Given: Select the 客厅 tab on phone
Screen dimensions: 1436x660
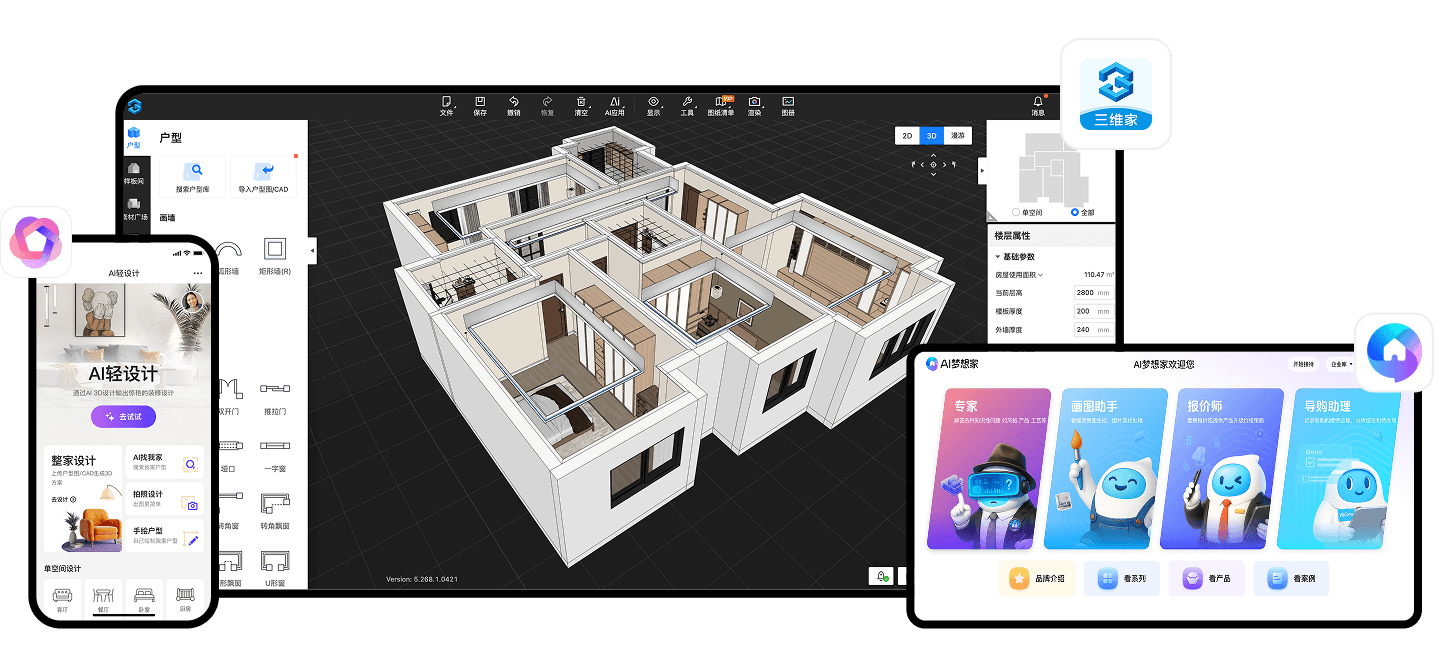Looking at the screenshot, I should [62, 598].
